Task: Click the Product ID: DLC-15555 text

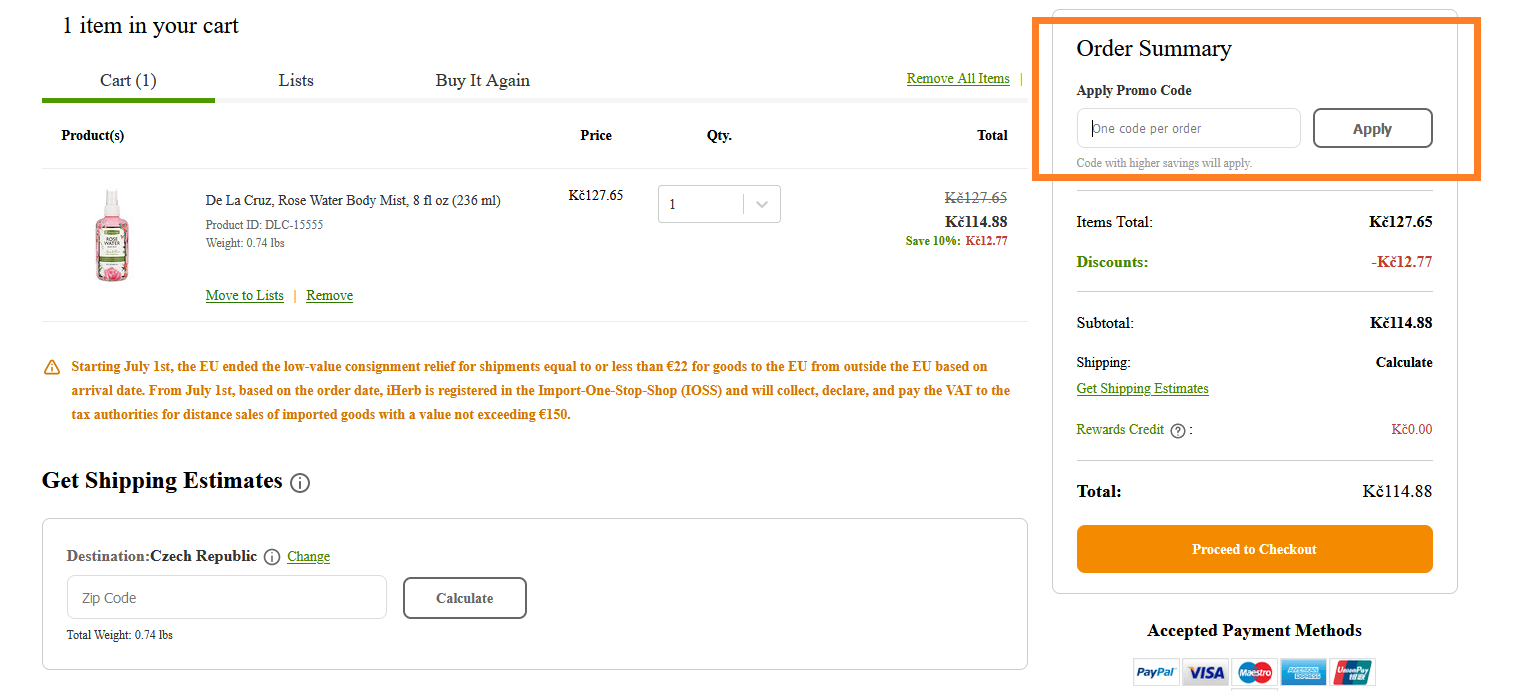Action: pos(264,225)
